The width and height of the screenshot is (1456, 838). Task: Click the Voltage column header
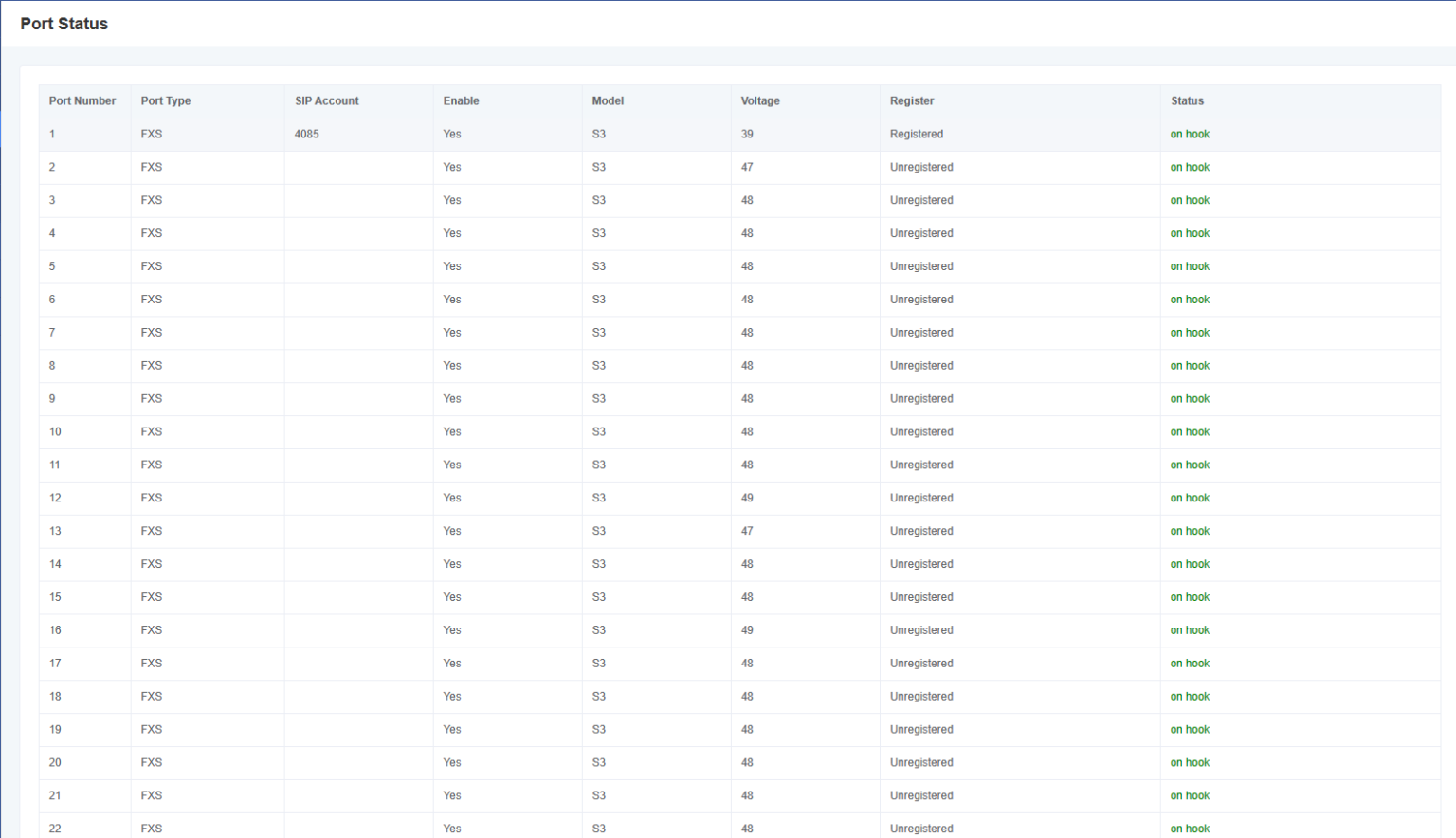[760, 101]
